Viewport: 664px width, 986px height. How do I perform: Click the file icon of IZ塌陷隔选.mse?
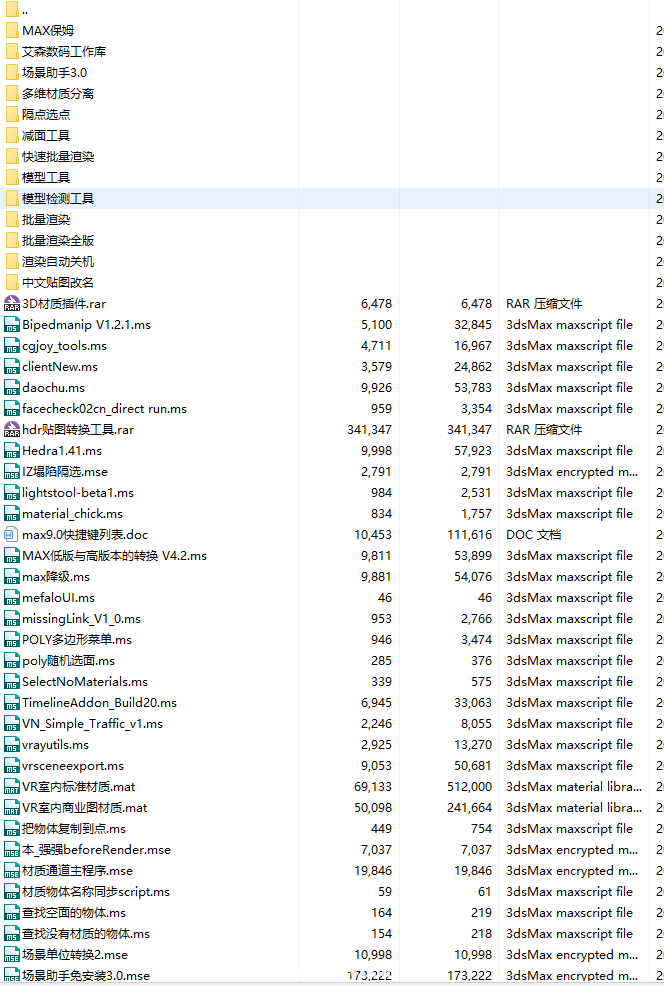pos(12,472)
